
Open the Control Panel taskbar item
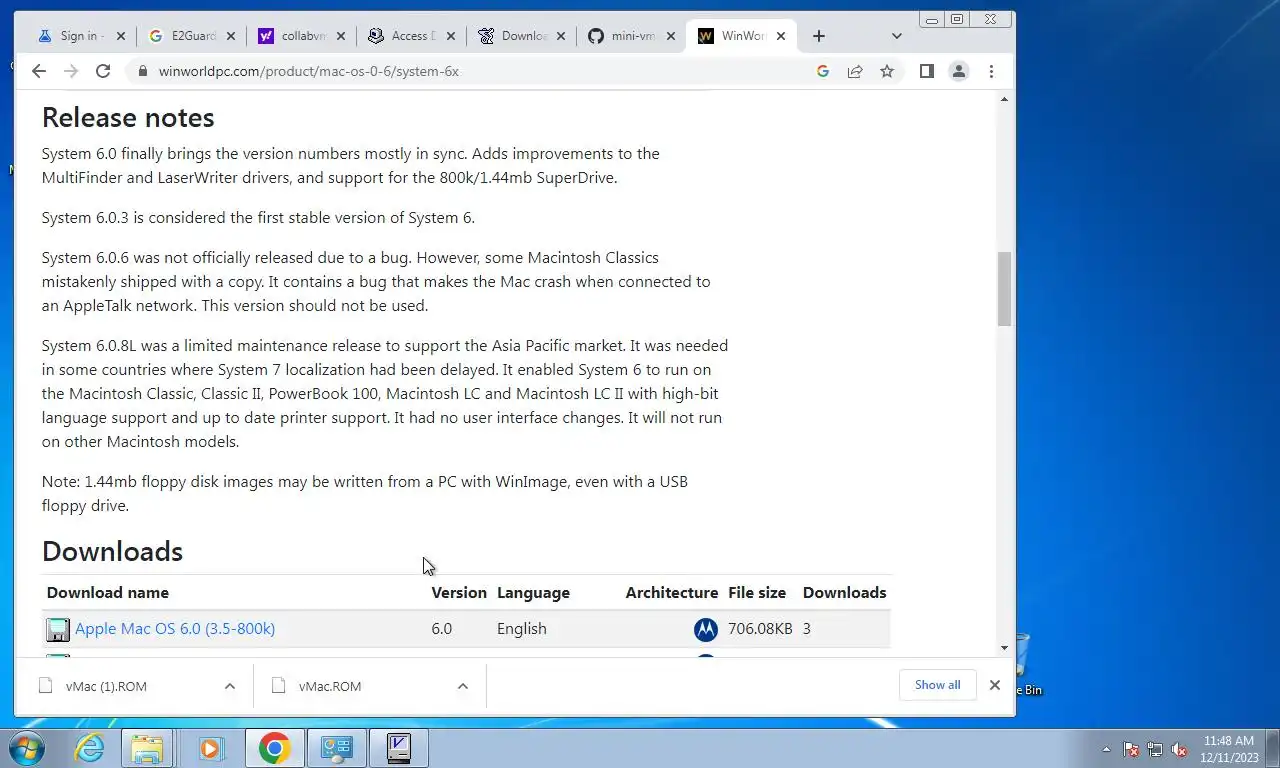point(336,748)
